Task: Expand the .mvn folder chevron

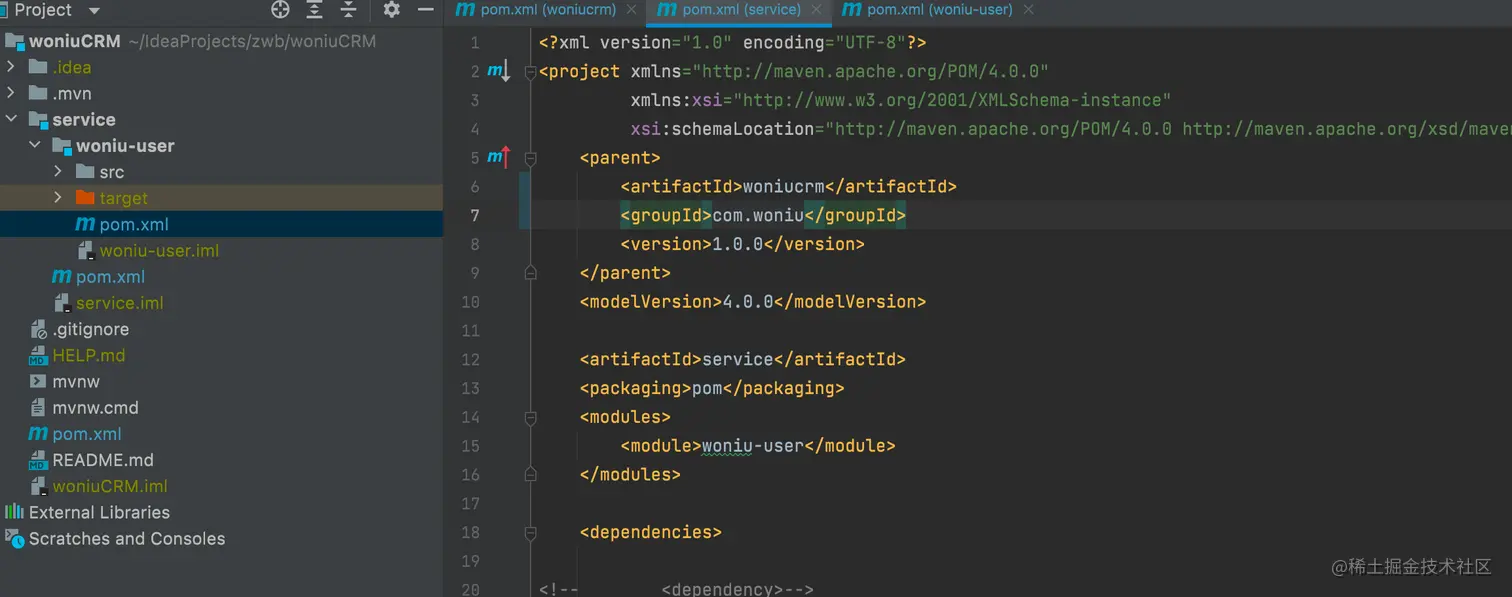Action: (11, 93)
